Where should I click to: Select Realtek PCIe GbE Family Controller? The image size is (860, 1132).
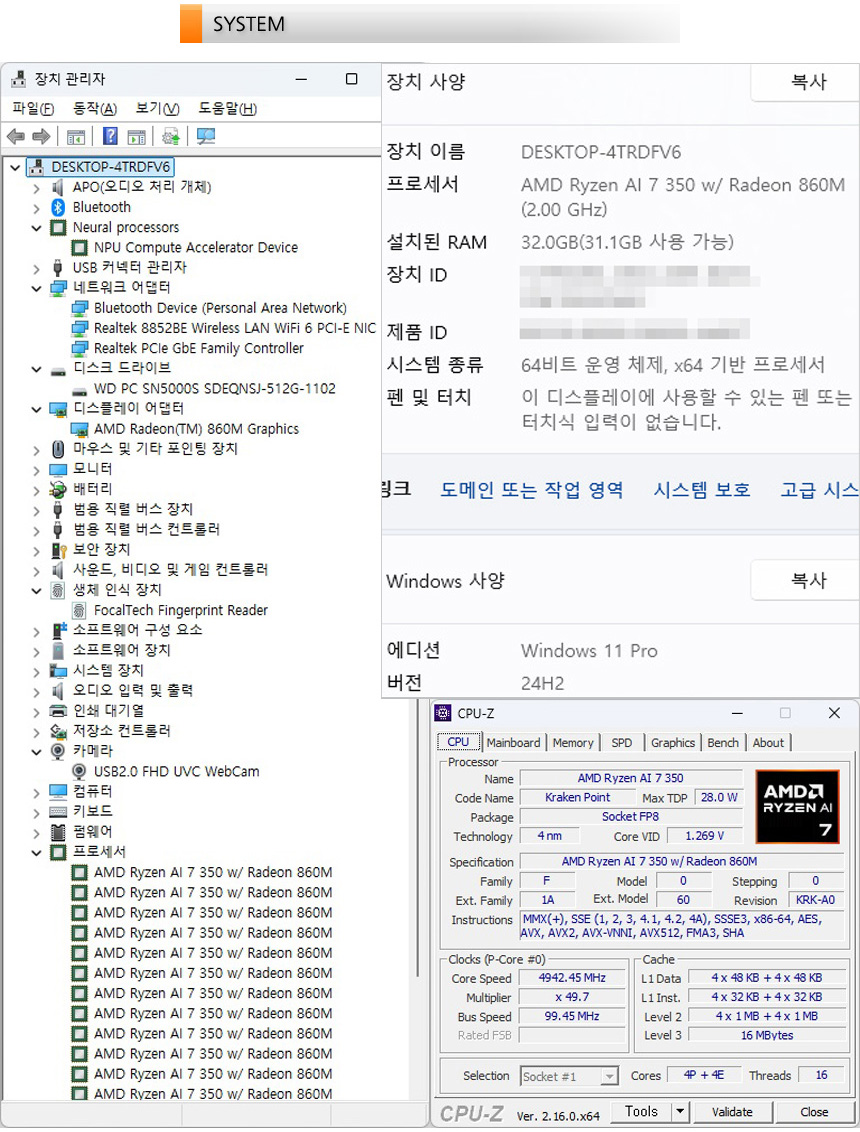(x=198, y=348)
